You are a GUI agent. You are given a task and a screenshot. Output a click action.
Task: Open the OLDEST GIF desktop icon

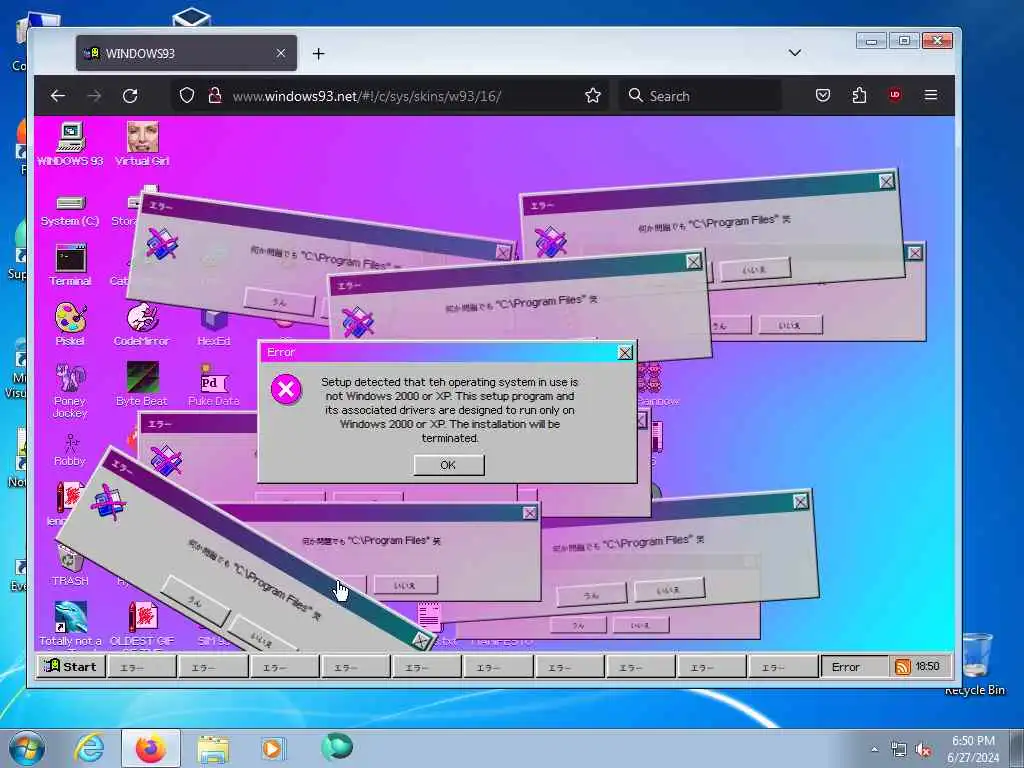pos(142,624)
